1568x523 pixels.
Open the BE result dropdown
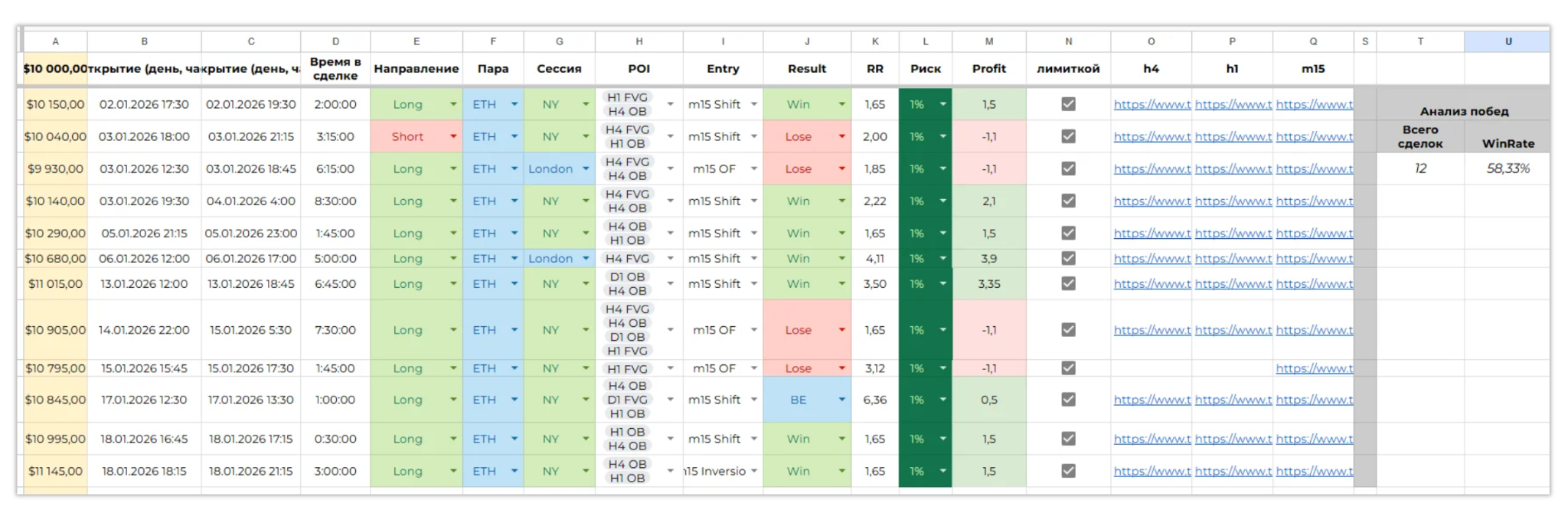tap(841, 400)
